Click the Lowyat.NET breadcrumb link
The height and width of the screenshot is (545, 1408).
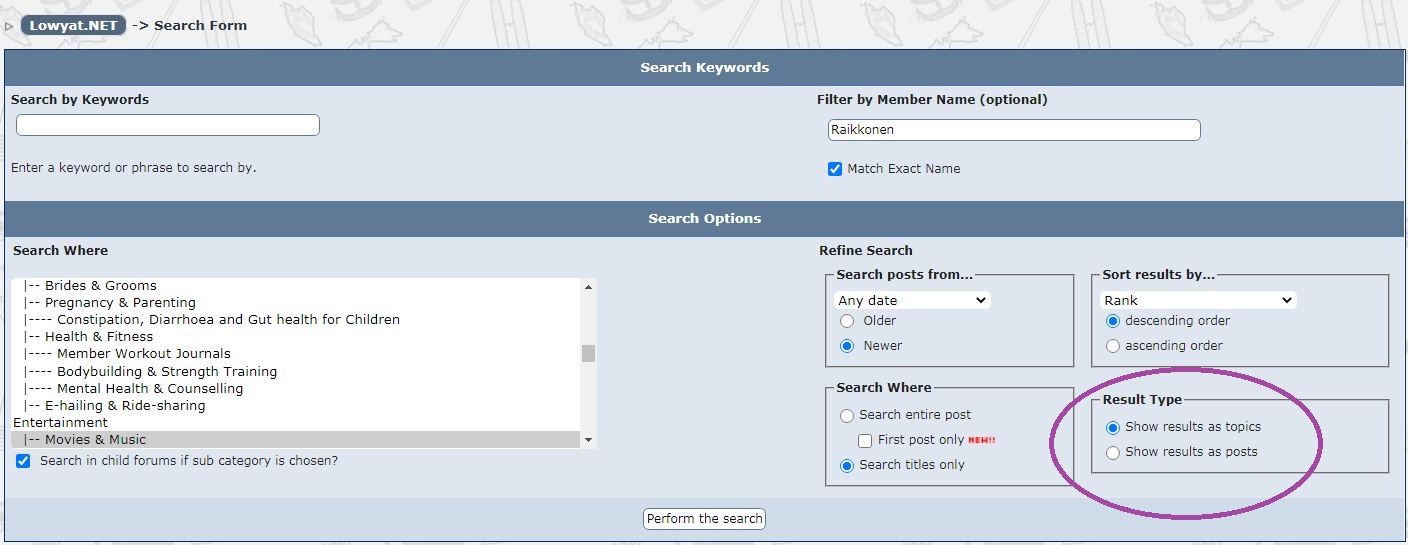coord(73,25)
